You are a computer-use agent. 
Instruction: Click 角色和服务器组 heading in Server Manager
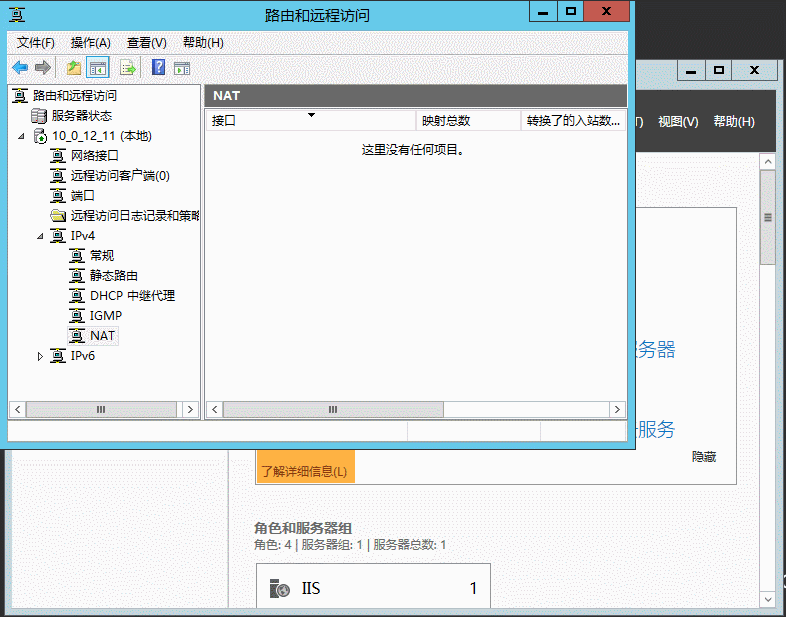(x=303, y=528)
